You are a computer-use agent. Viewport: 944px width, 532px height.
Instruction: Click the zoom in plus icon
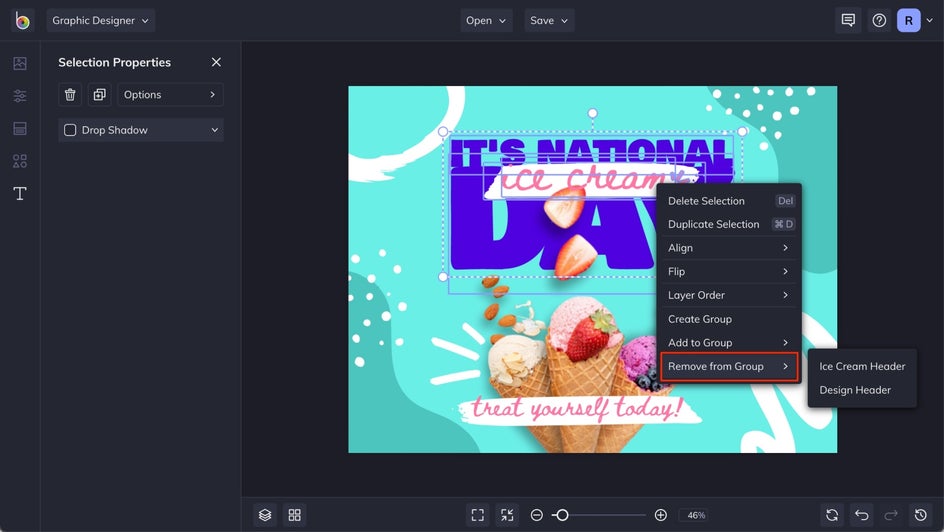tap(660, 515)
